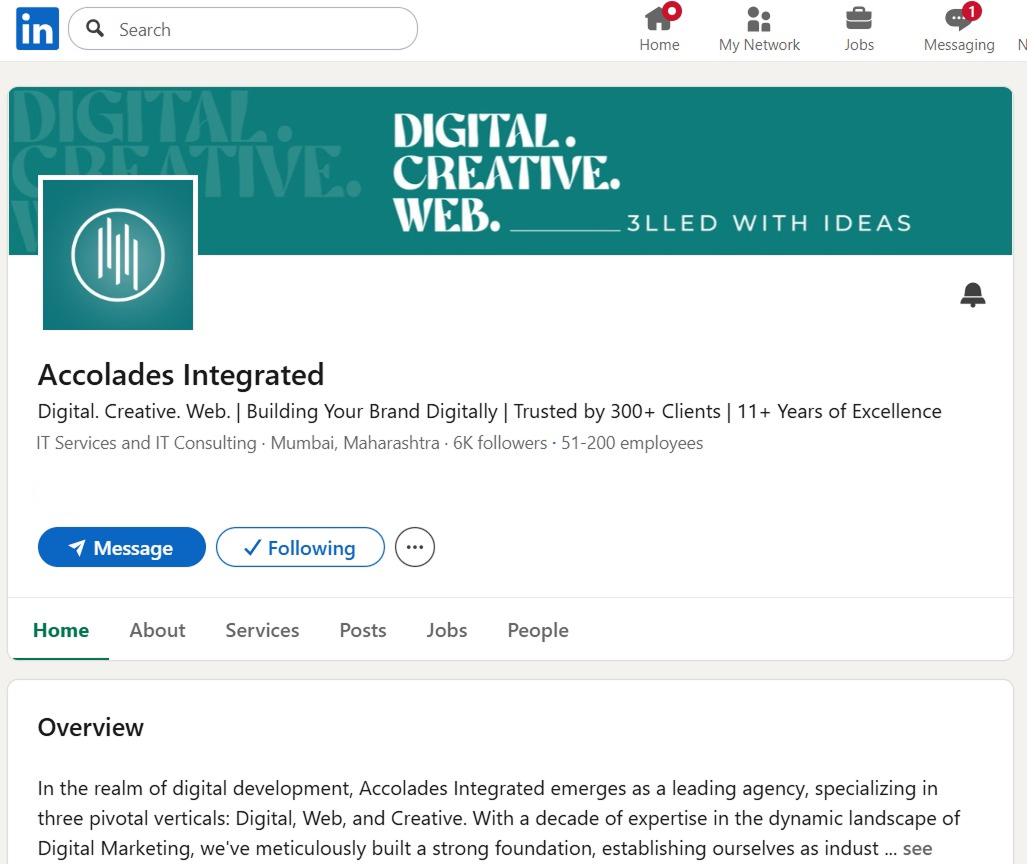Open Home feed from top navigation bar
The image size is (1027, 864).
(659, 28)
